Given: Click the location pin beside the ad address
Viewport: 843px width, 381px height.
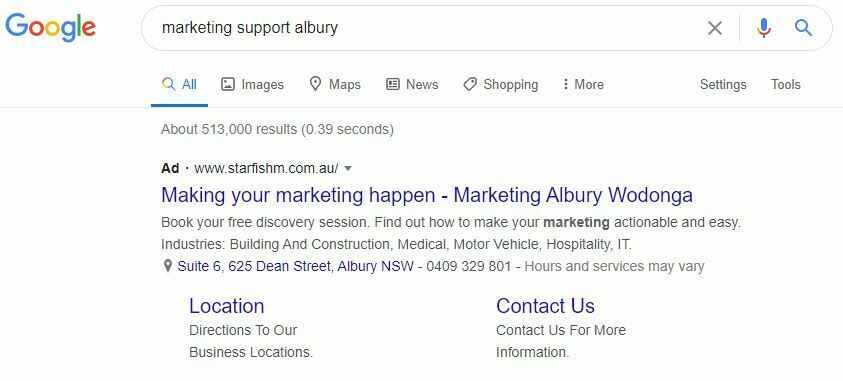Looking at the screenshot, I should tap(168, 266).
